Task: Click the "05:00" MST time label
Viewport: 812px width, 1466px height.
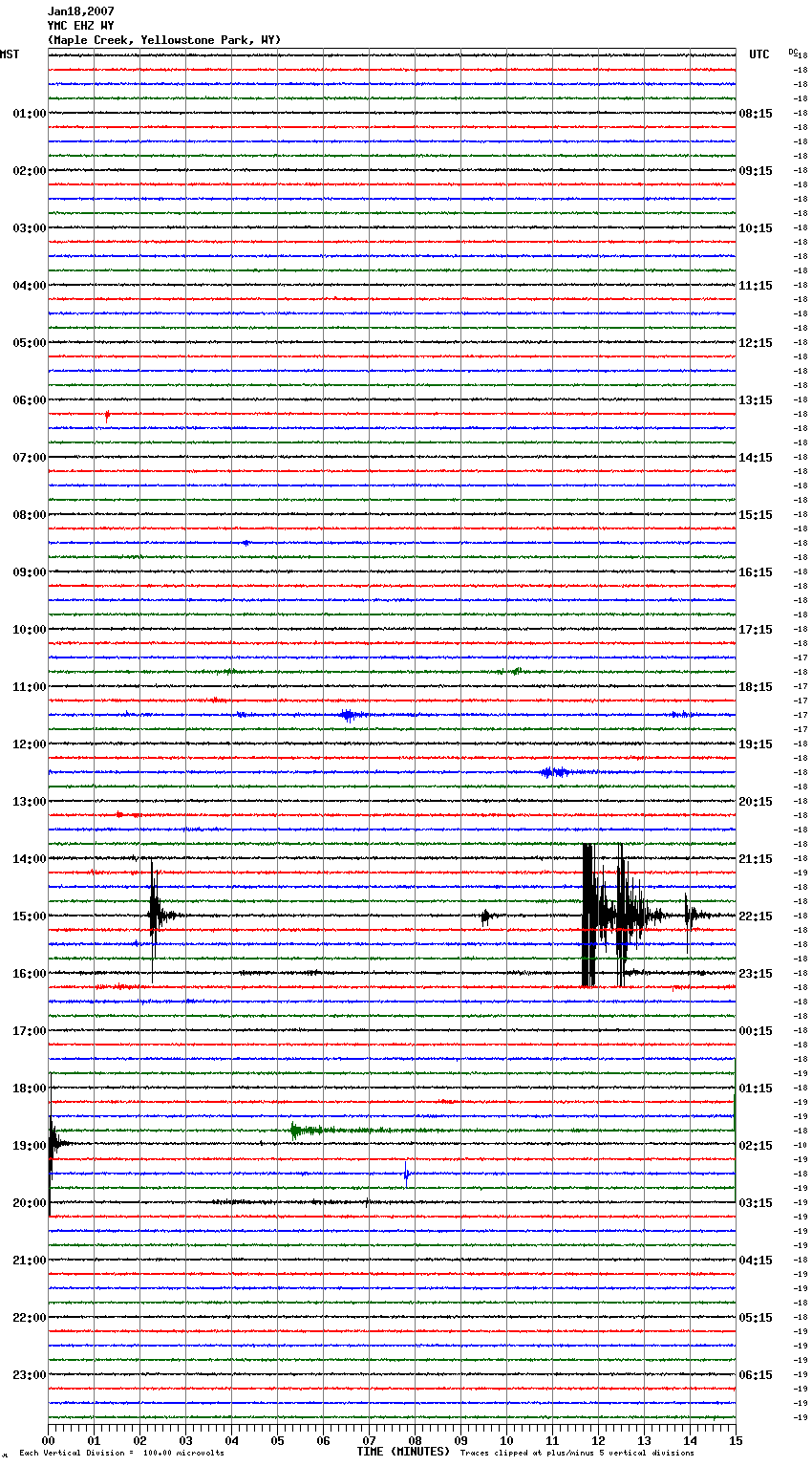Action: [x=30, y=343]
